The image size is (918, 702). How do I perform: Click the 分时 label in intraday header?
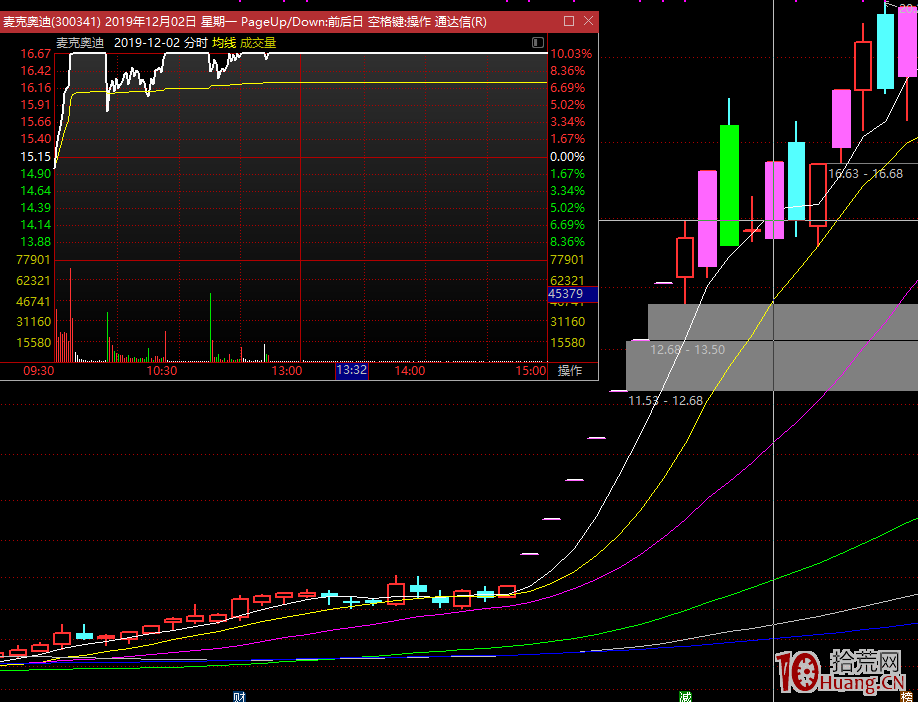(195, 43)
